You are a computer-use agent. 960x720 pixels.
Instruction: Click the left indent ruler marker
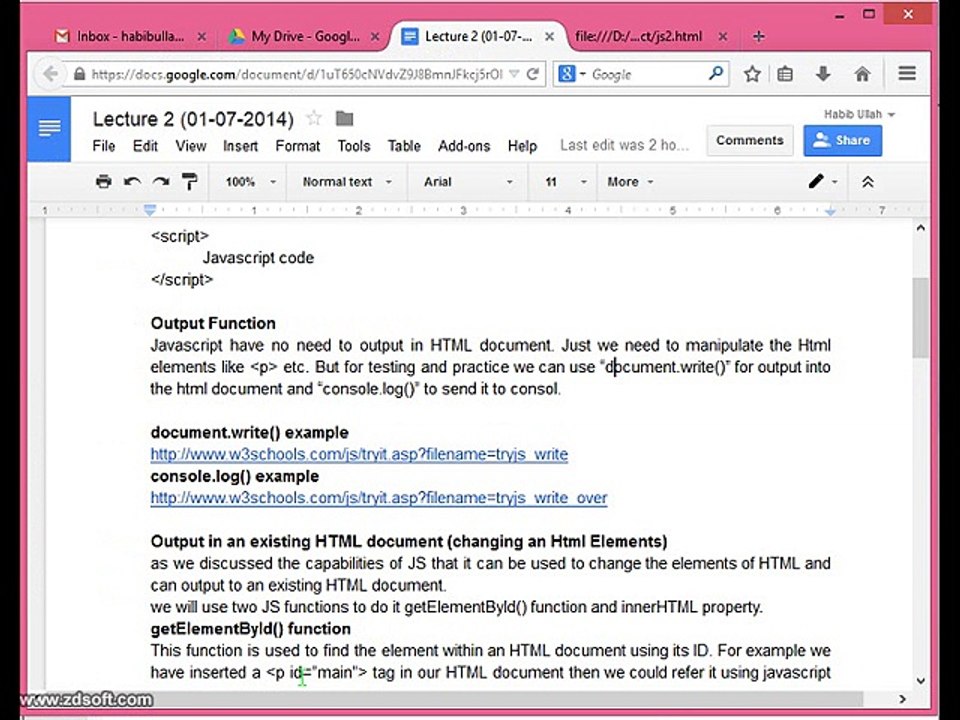(x=150, y=210)
